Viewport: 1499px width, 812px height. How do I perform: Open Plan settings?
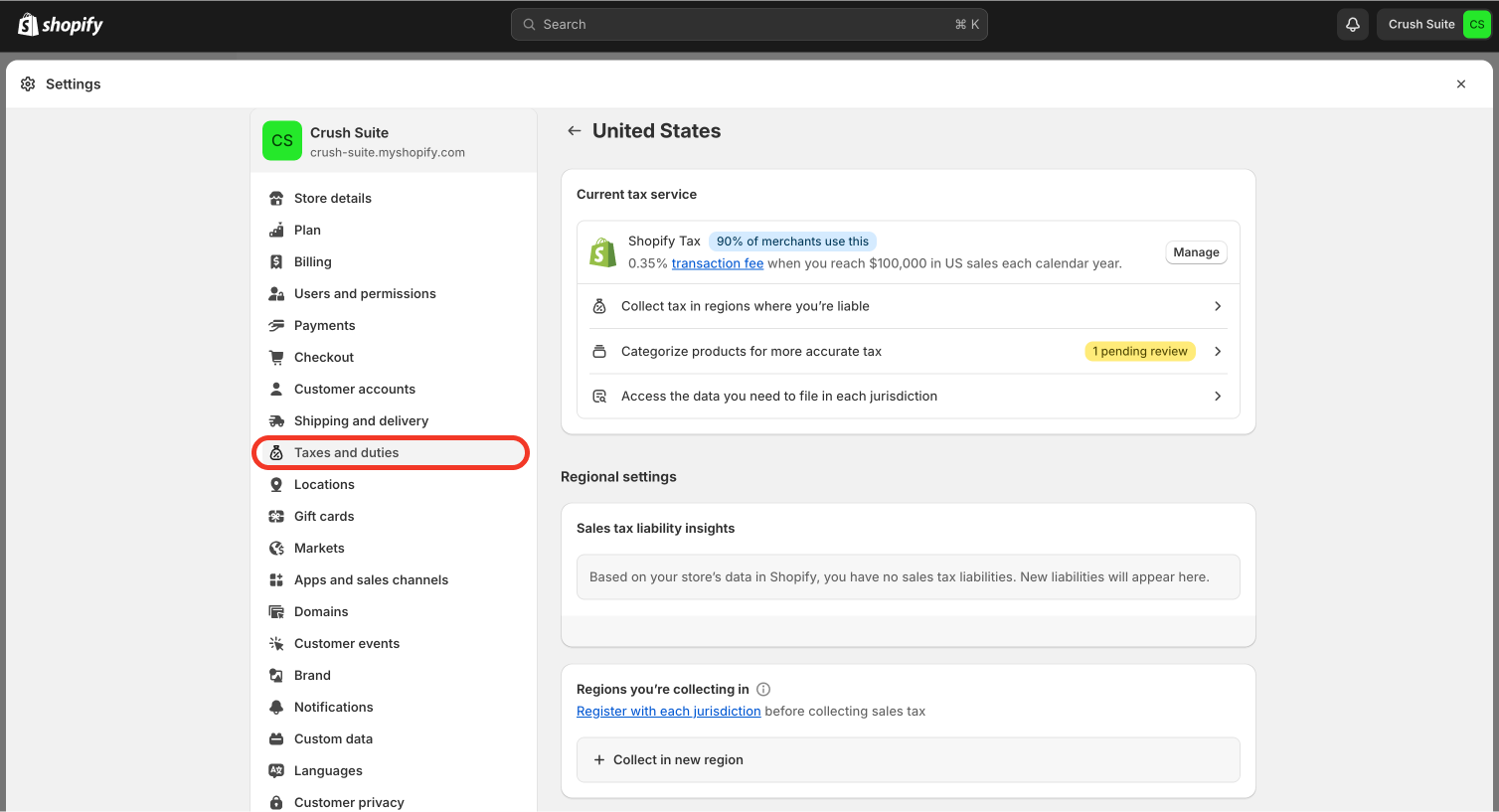393,231
